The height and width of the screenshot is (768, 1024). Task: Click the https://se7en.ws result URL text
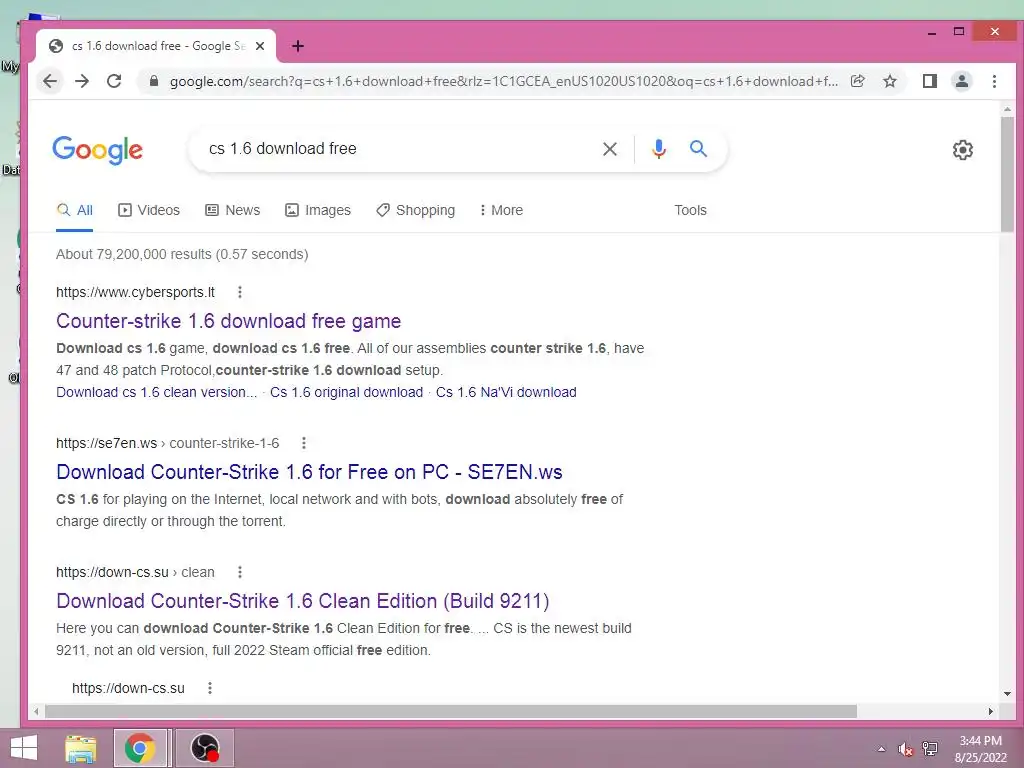click(x=168, y=443)
